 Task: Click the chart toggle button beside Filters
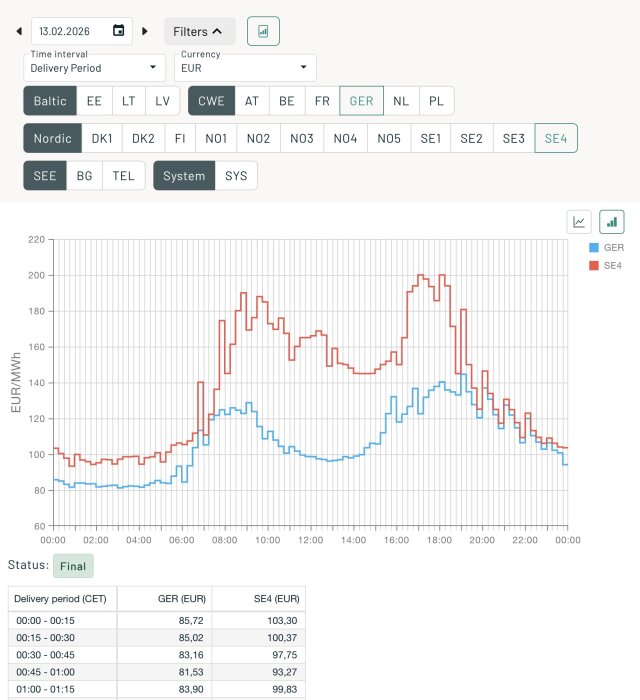[x=263, y=31]
